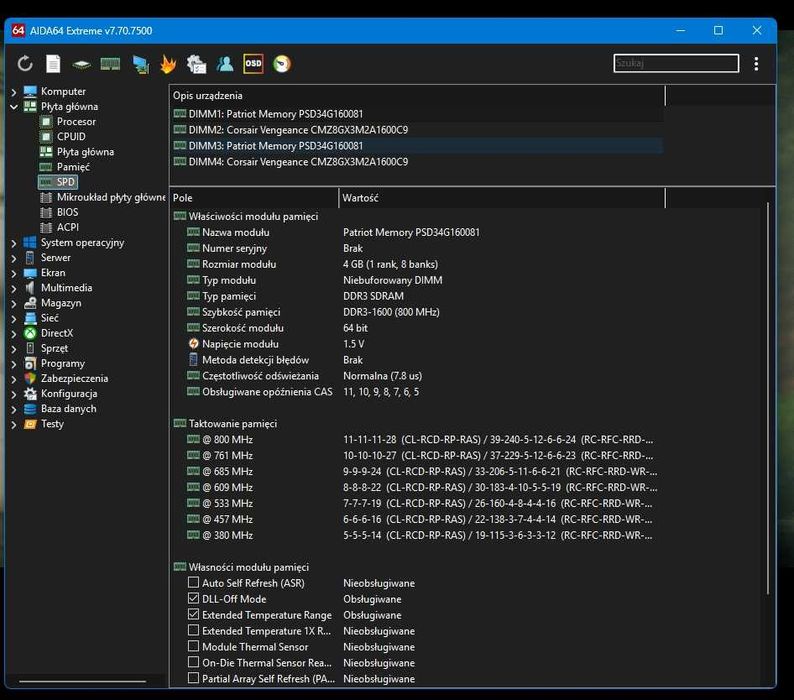Select CPUID in the sidebar tree
Viewport: 794px width, 700px height.
(71, 137)
